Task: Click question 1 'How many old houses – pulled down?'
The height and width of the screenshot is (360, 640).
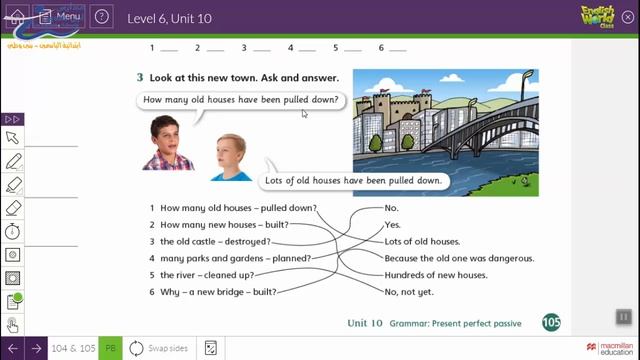Action: (x=238, y=208)
